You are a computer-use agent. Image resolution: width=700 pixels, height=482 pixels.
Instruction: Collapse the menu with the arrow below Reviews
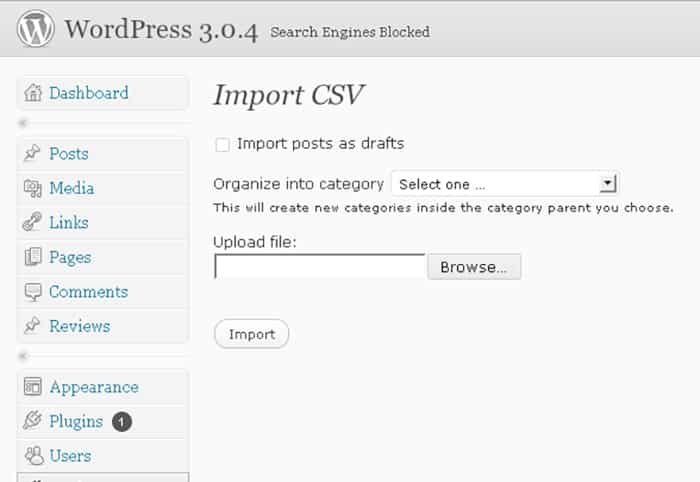[x=23, y=356]
